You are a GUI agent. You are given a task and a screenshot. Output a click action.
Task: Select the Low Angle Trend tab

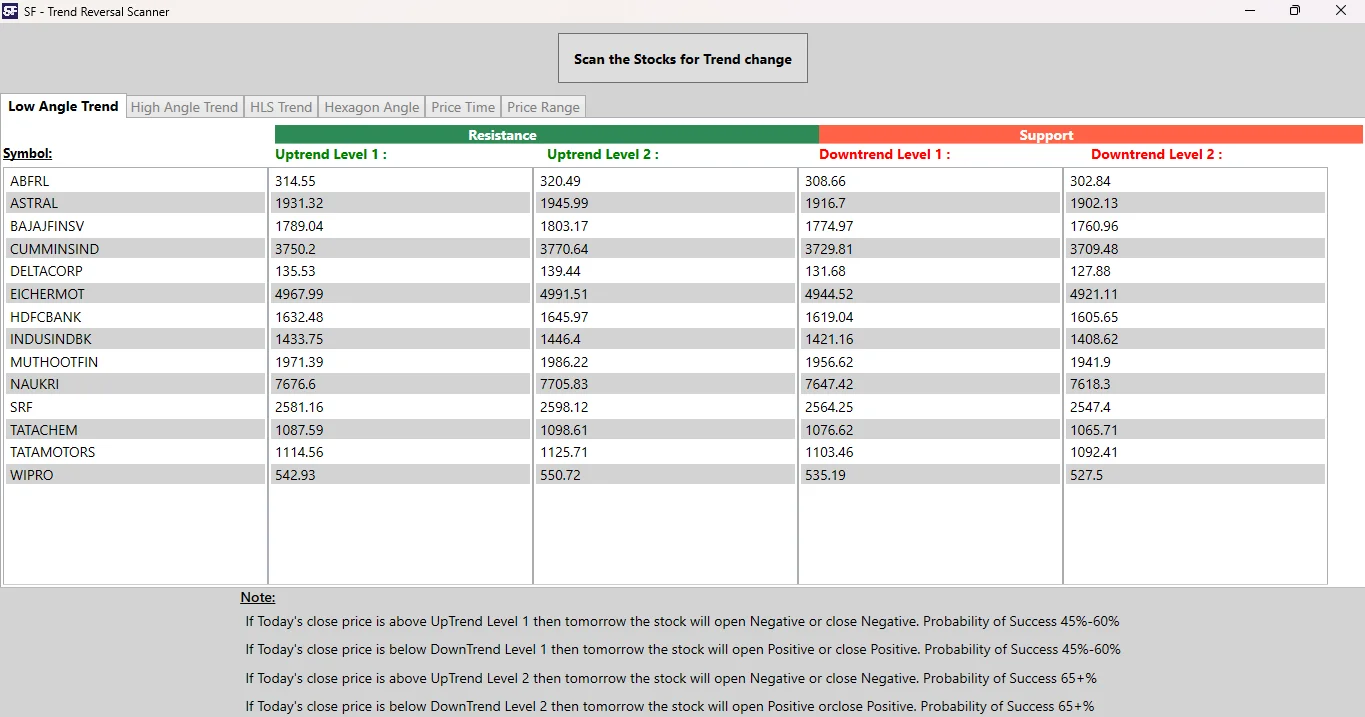pyautogui.click(x=63, y=106)
